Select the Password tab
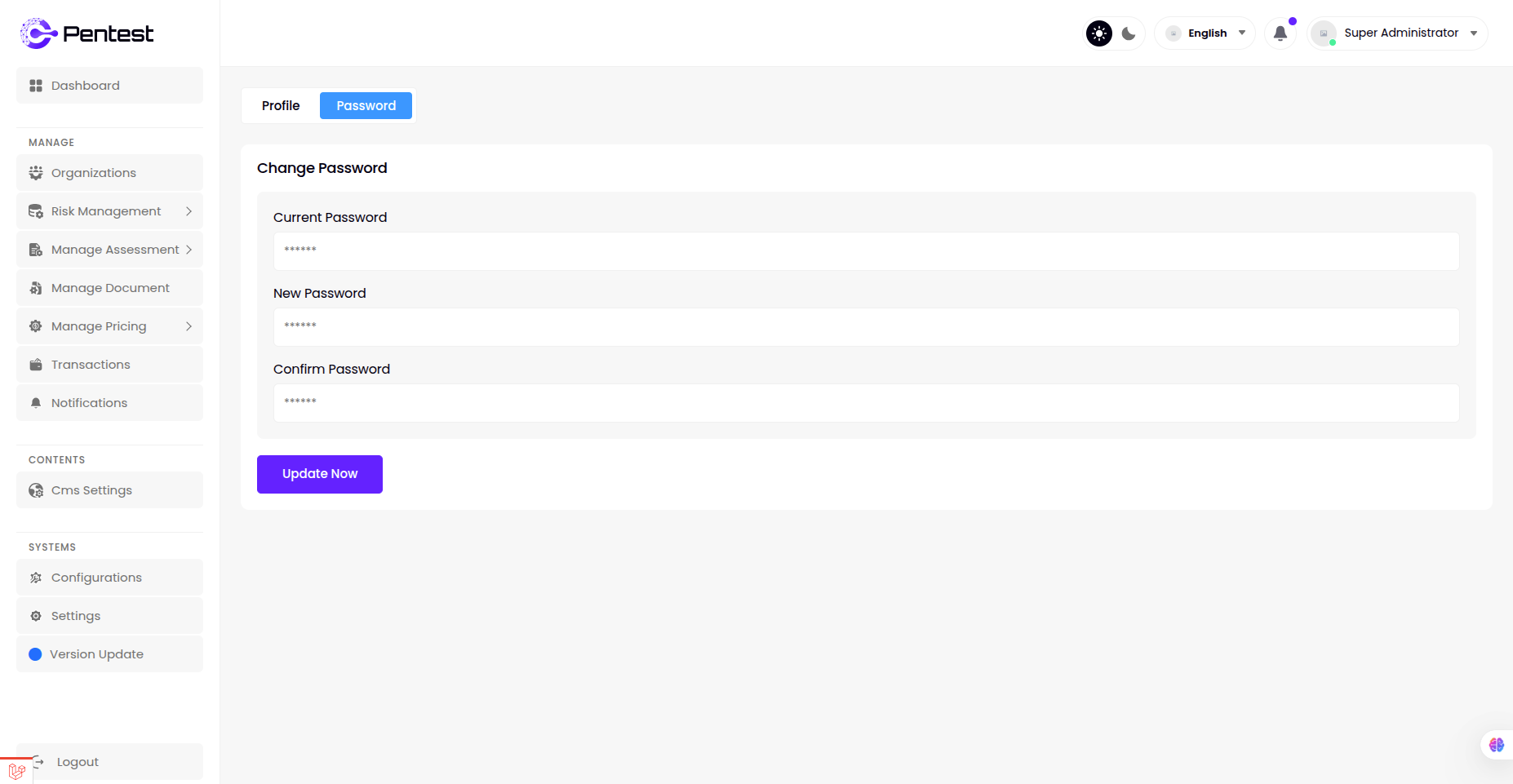 (366, 106)
